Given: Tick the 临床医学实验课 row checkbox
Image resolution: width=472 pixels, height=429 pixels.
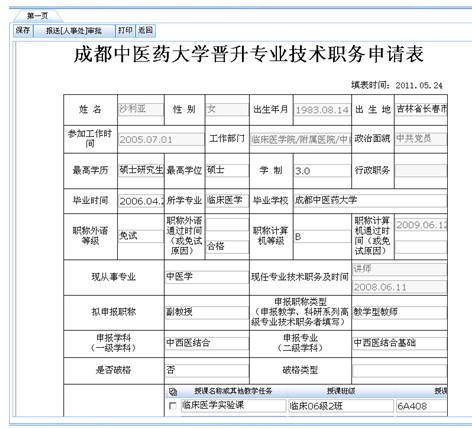Looking at the screenshot, I should pyautogui.click(x=173, y=406).
